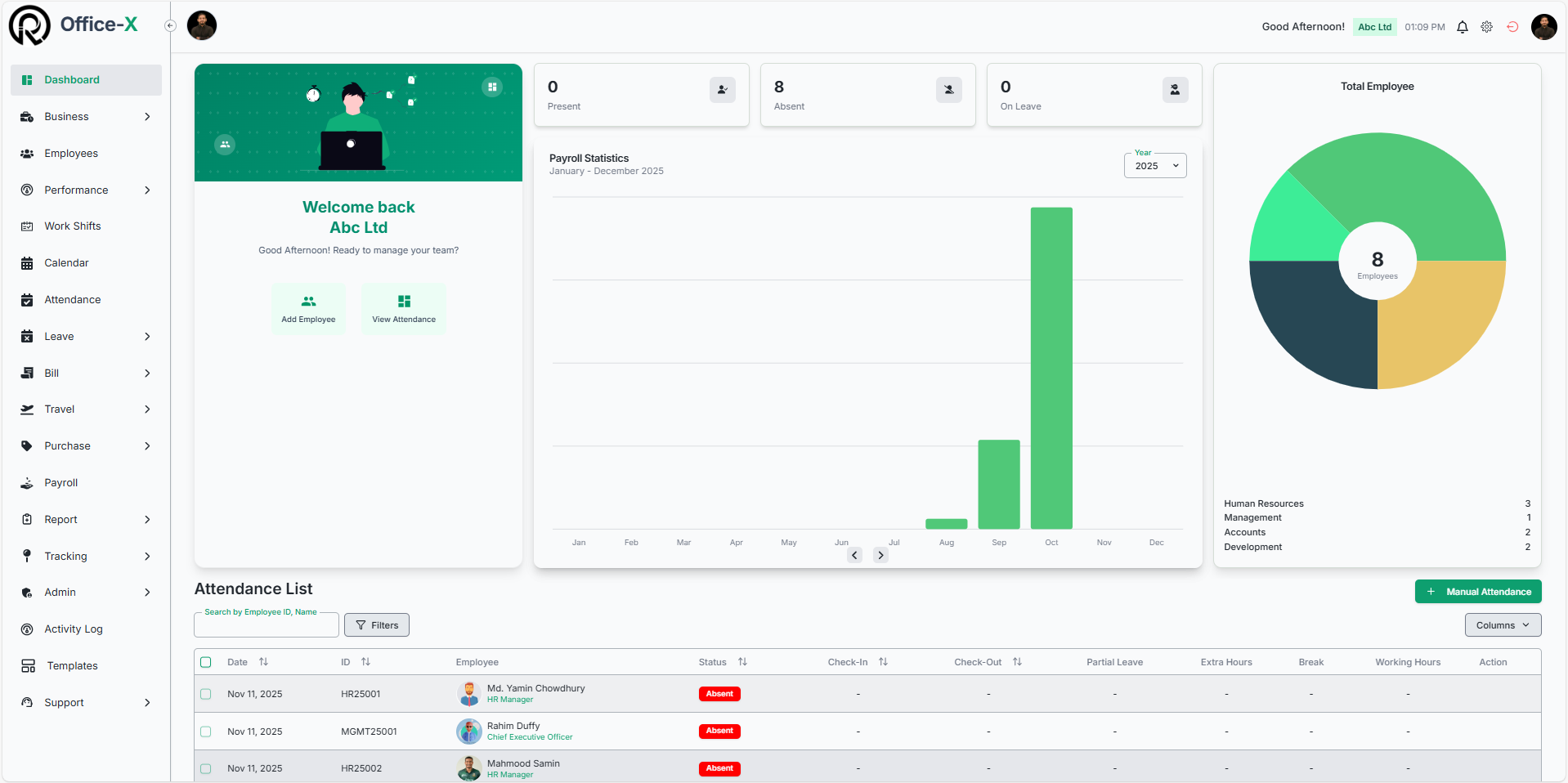Sort by Date column arrows
1568x783 pixels.
[x=263, y=662]
